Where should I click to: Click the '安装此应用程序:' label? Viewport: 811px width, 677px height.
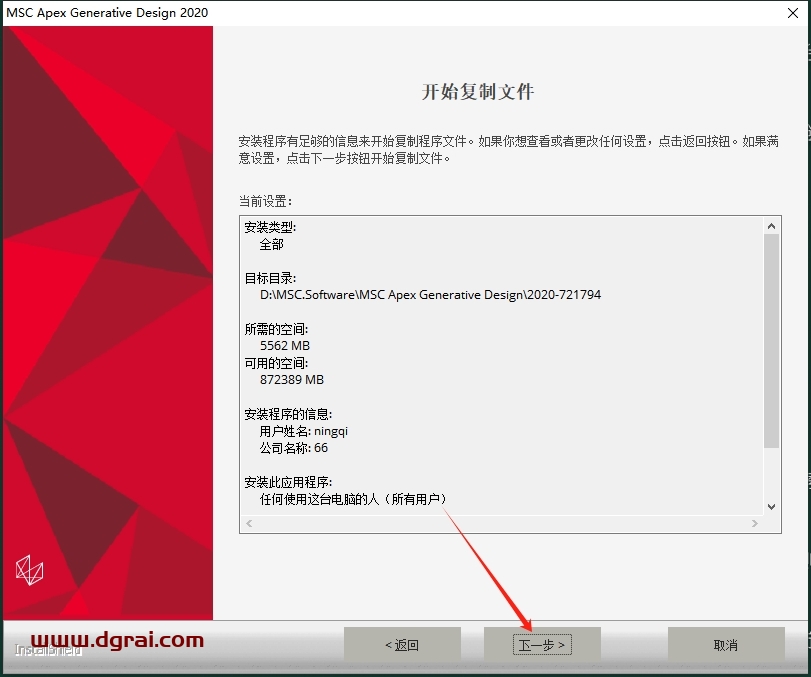click(288, 482)
